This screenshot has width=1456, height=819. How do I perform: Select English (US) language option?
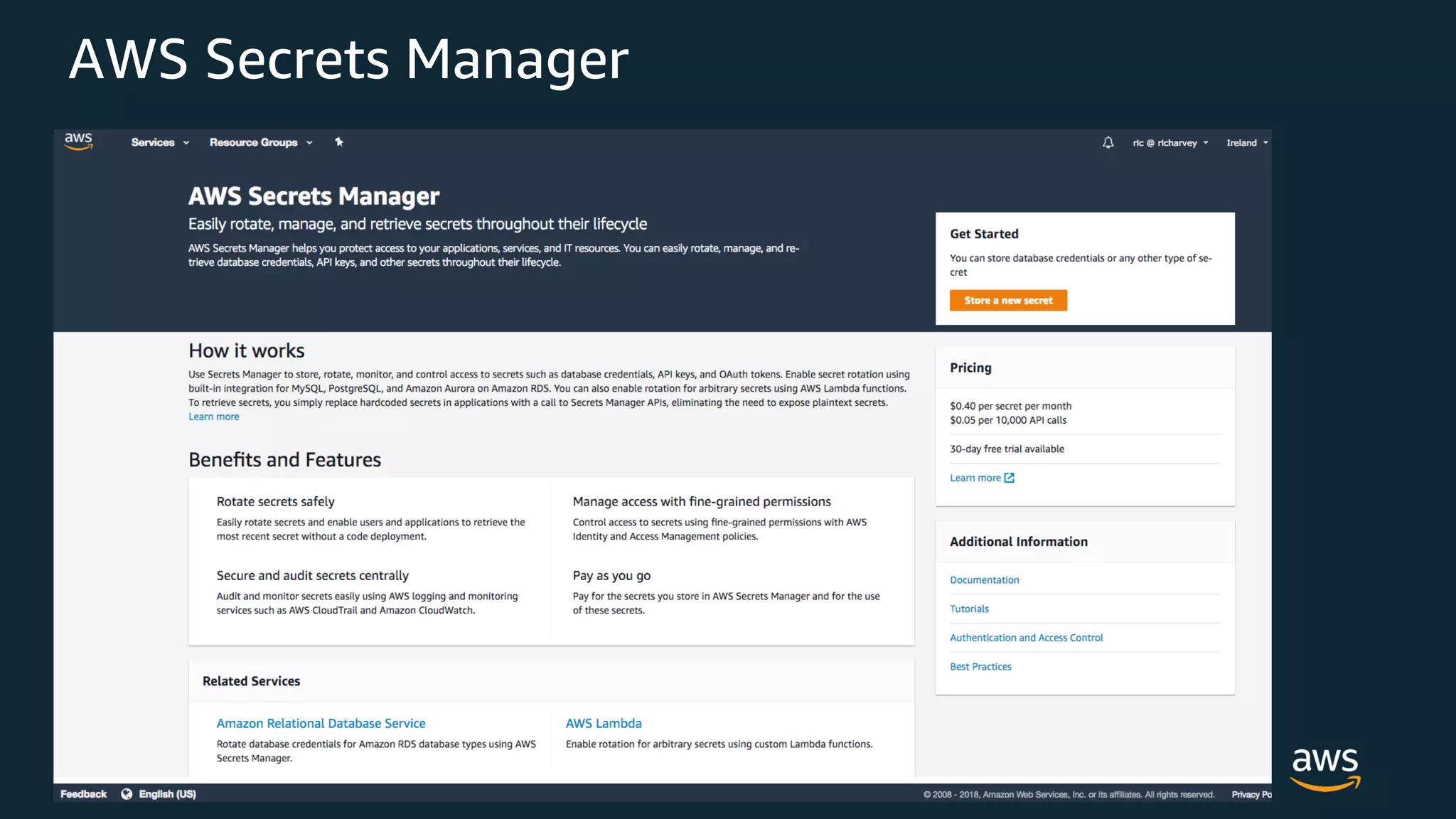pos(167,794)
